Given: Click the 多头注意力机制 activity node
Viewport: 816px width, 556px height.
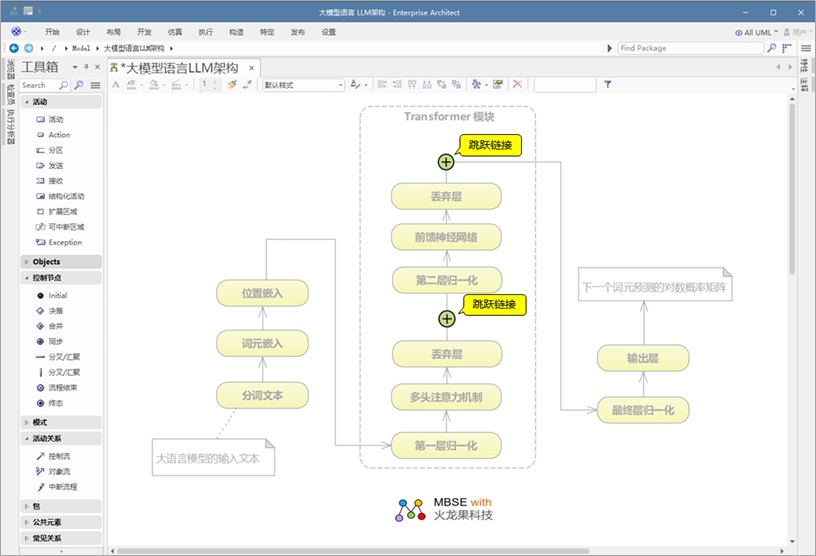Looking at the screenshot, I should point(446,397).
